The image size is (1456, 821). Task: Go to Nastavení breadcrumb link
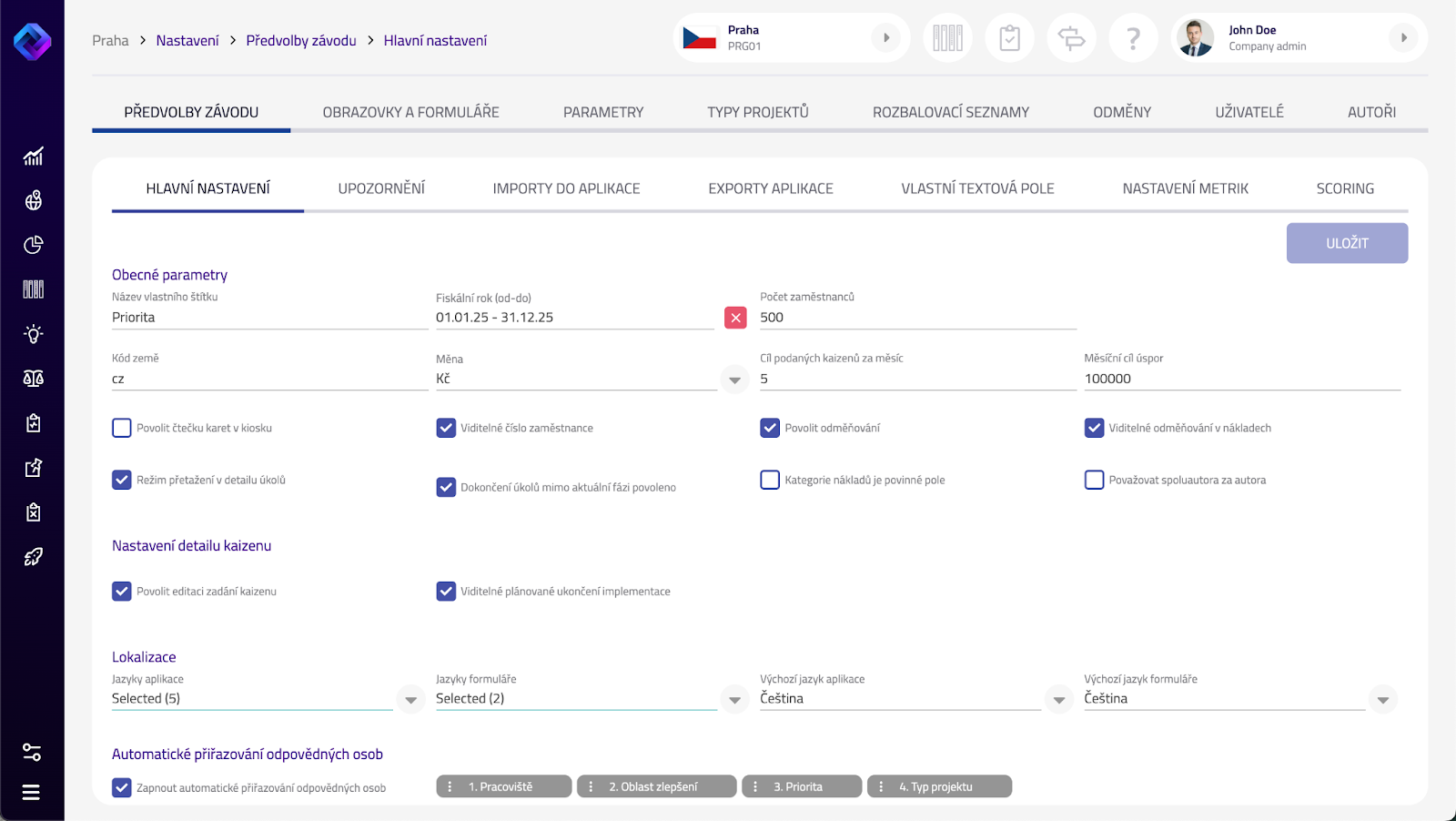187,40
